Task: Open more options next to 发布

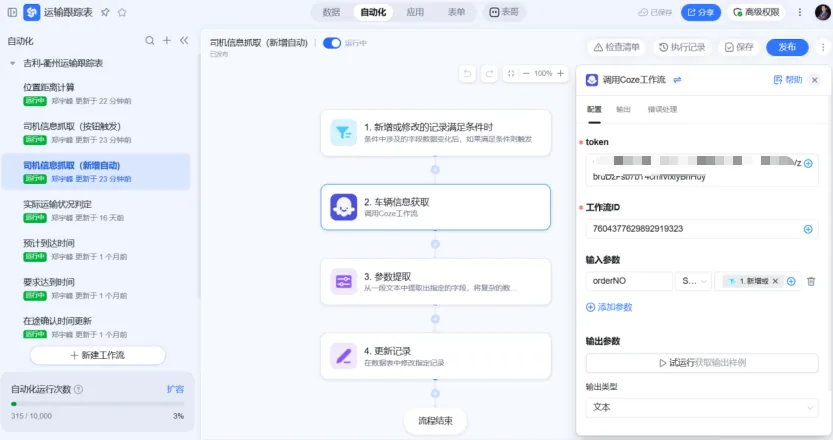Action: (x=823, y=47)
